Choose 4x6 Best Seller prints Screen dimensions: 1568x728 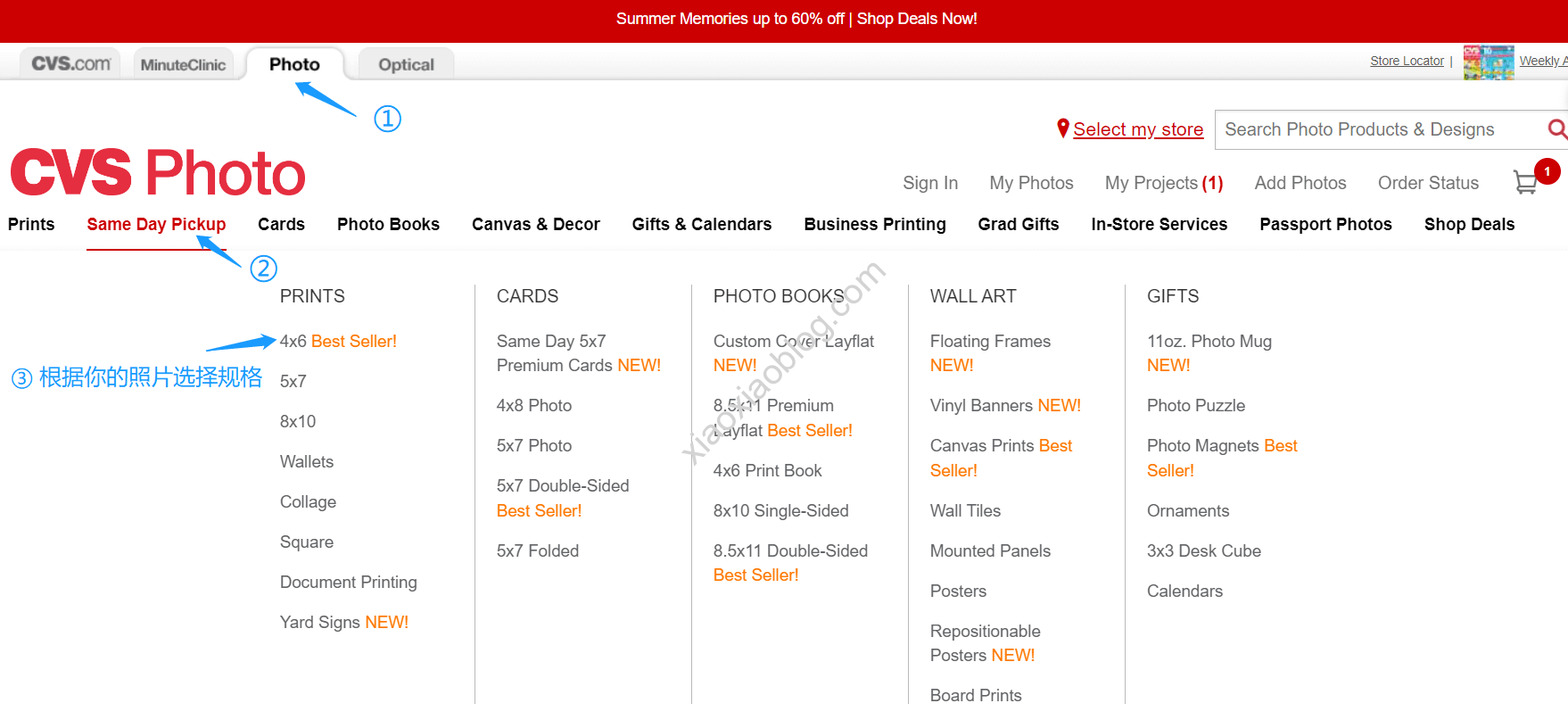(338, 341)
